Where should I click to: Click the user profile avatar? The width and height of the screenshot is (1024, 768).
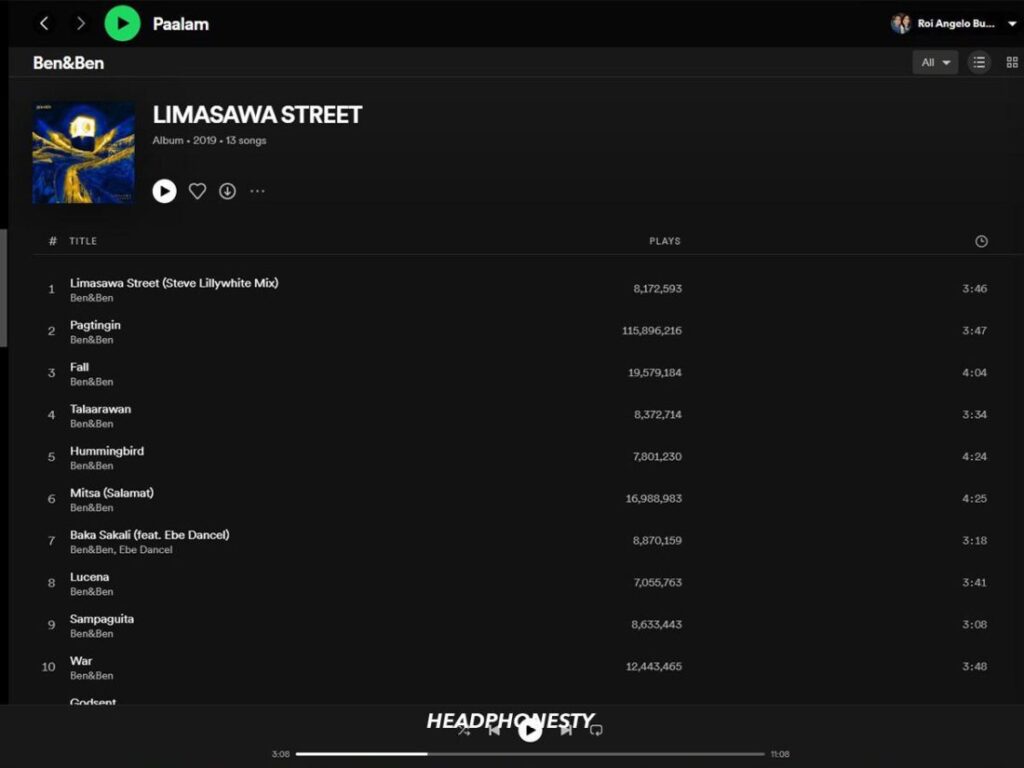point(901,24)
